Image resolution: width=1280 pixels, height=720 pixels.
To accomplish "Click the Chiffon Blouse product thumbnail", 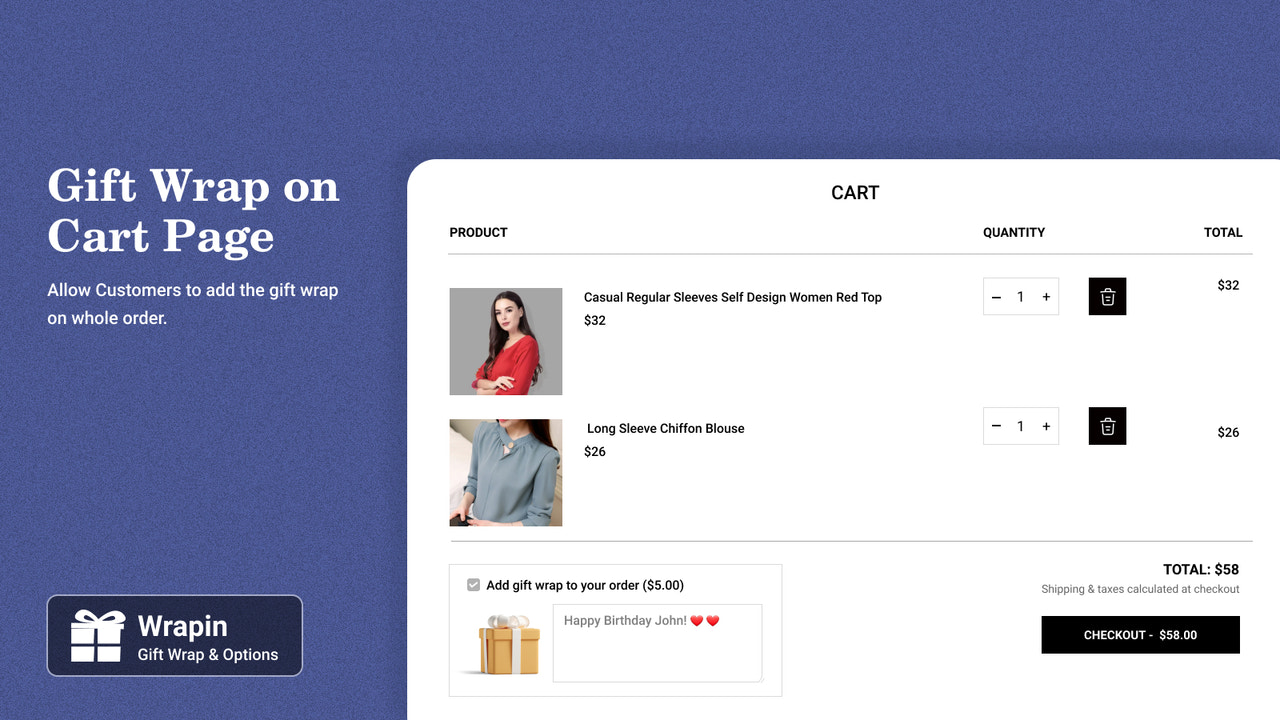I will coord(505,471).
